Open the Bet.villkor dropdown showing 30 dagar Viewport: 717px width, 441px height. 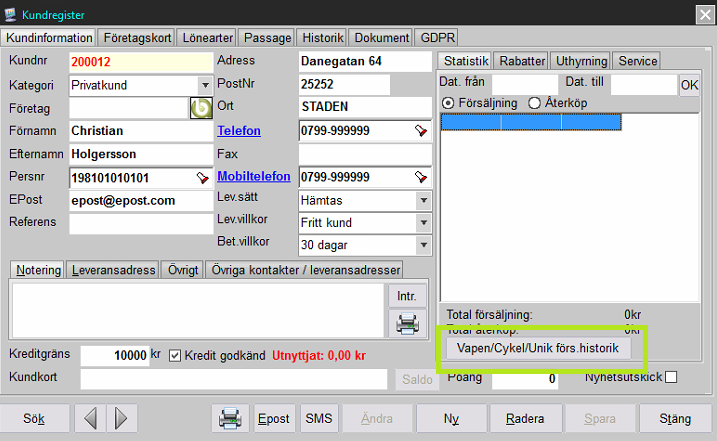point(422,244)
